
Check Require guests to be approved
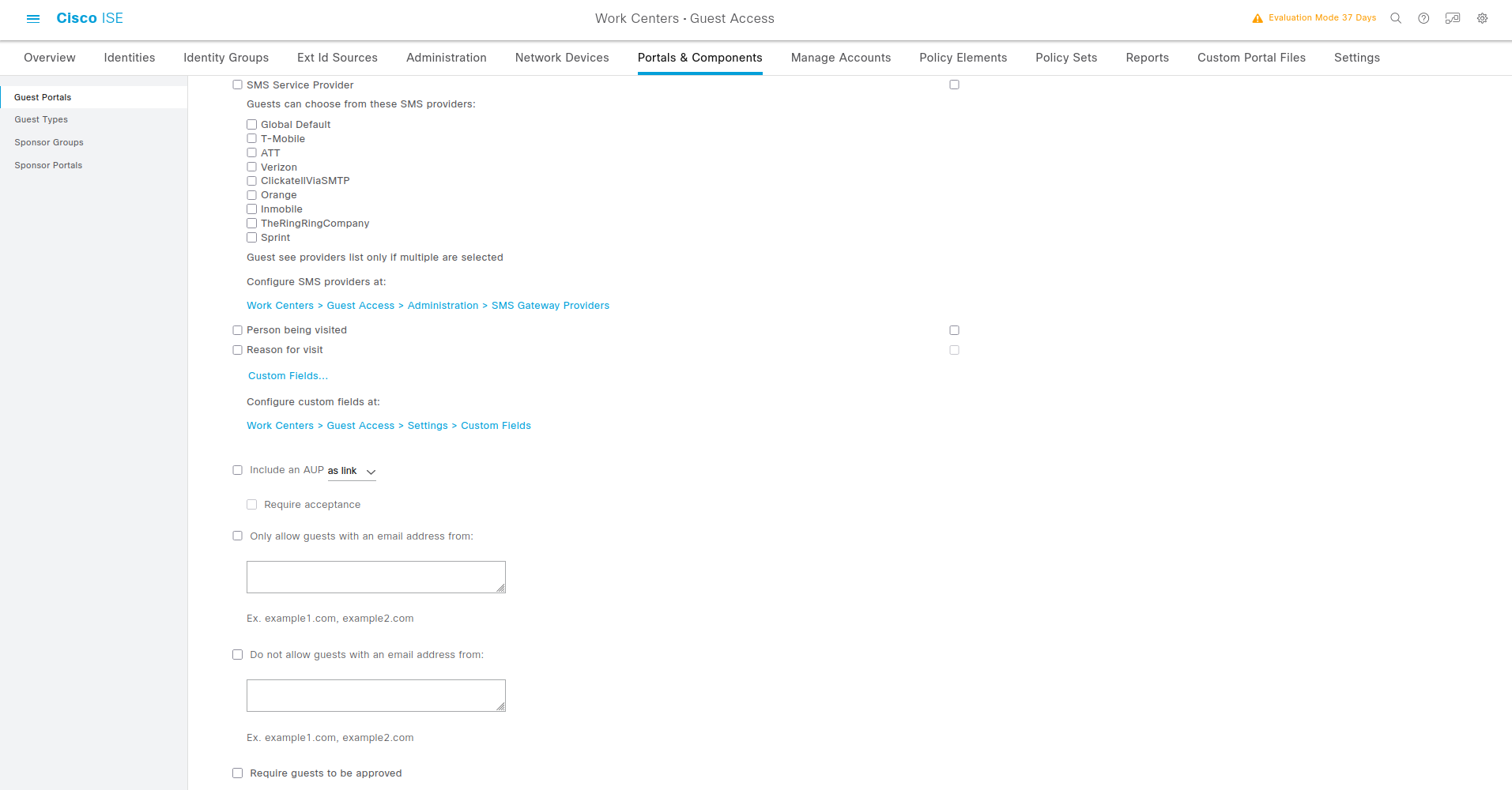(x=237, y=773)
